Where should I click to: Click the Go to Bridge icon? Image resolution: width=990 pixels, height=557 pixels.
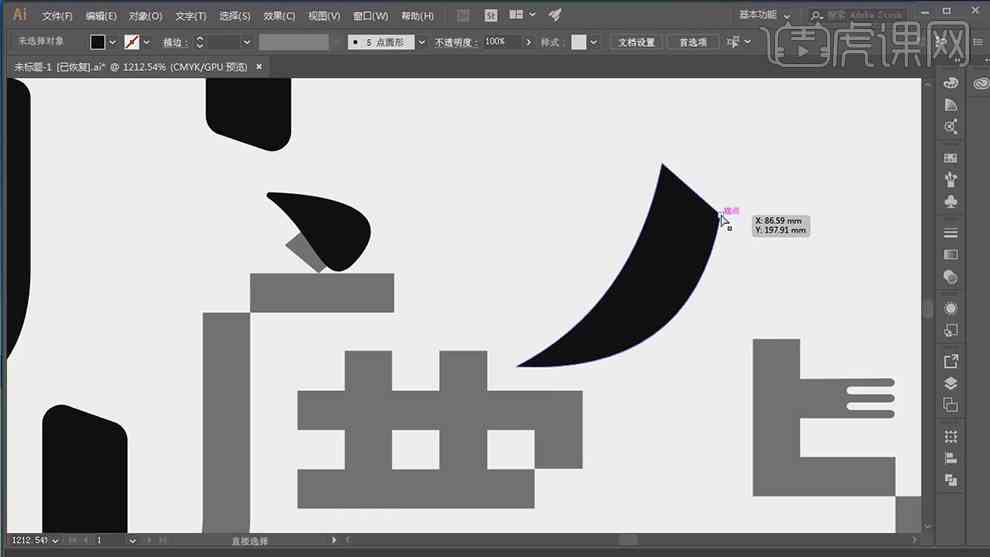pyautogui.click(x=463, y=15)
